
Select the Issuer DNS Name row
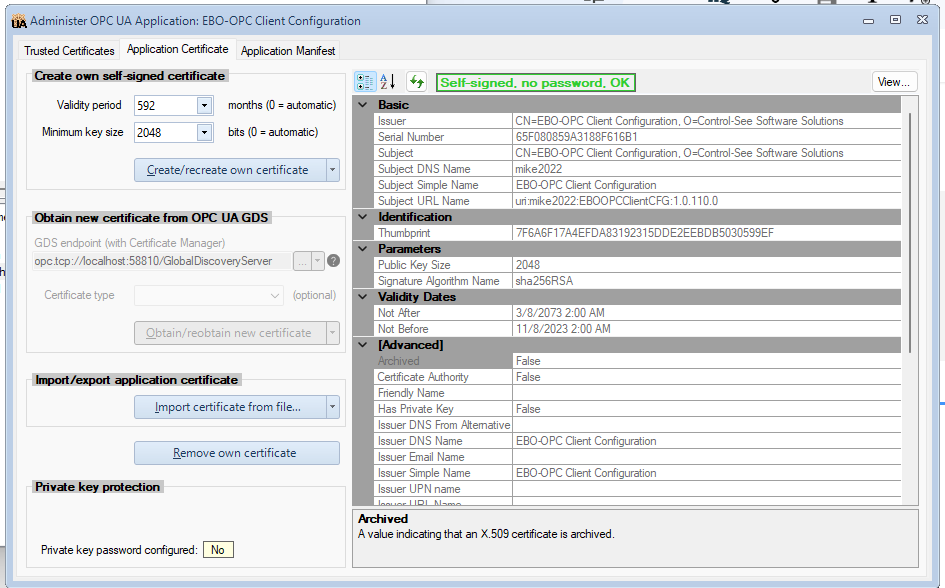coord(638,441)
